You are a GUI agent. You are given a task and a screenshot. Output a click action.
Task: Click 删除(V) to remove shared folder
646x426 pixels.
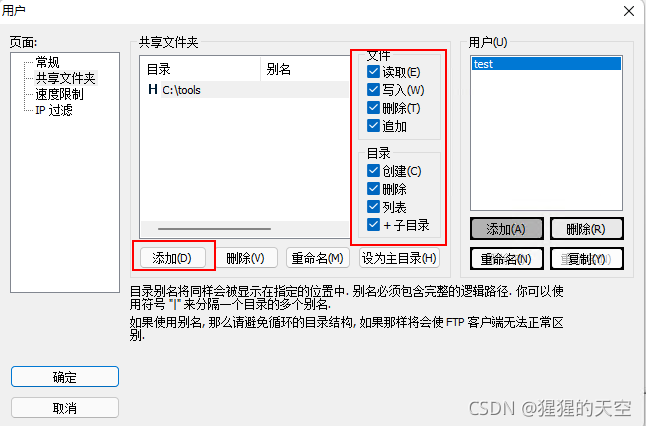point(246,258)
